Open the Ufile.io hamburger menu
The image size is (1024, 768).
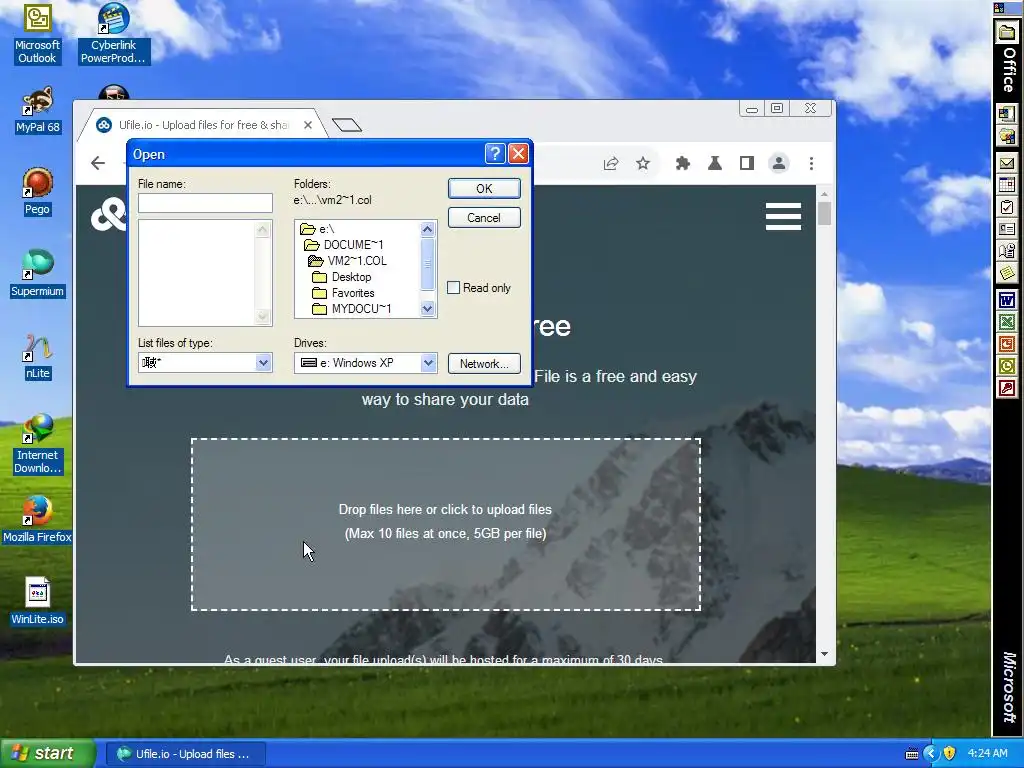click(x=783, y=216)
